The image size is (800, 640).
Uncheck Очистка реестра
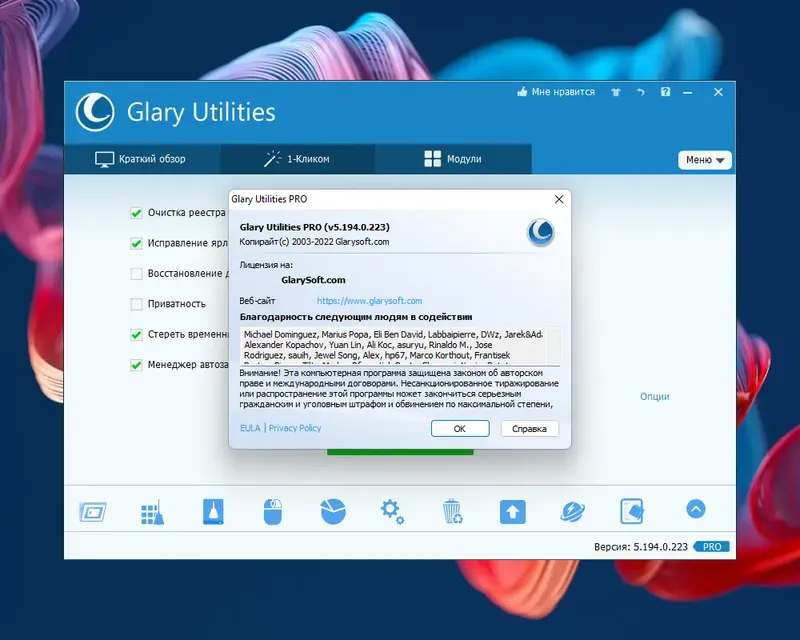[136, 213]
